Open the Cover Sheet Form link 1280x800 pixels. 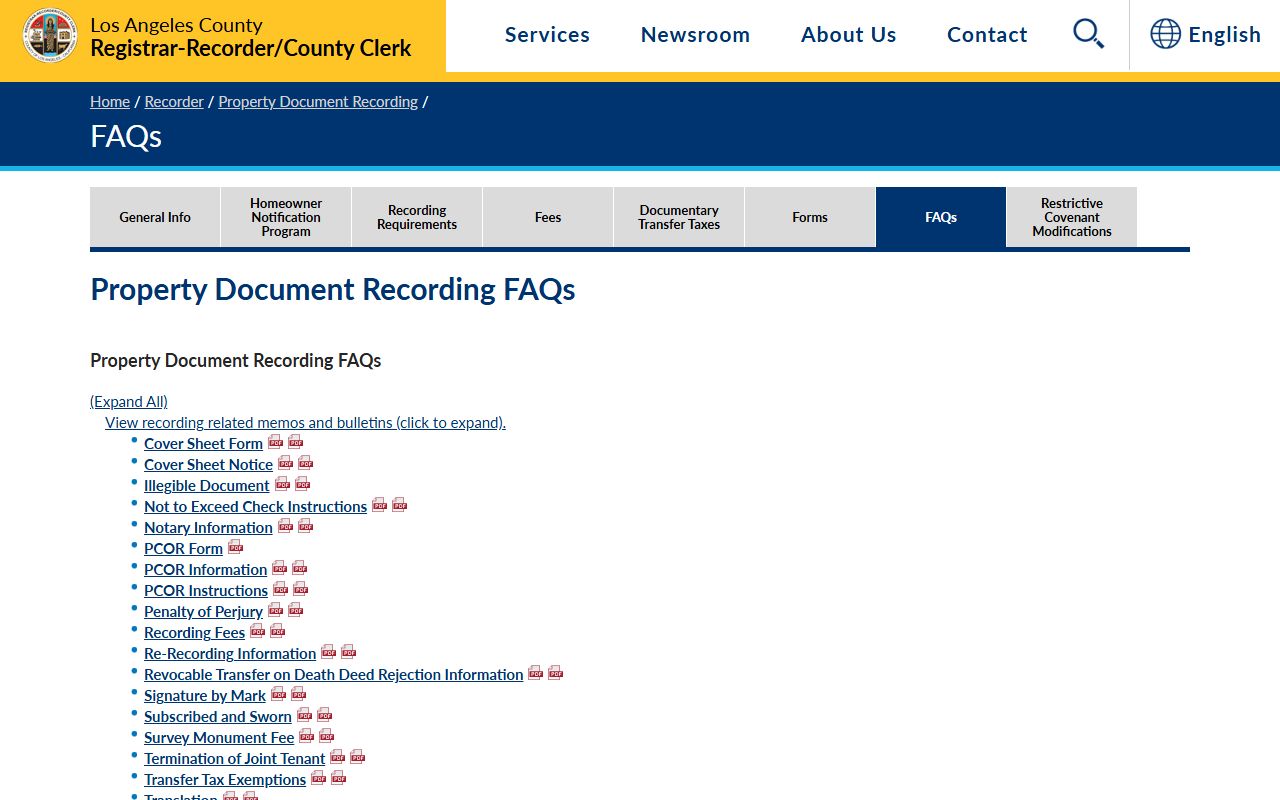tap(203, 443)
